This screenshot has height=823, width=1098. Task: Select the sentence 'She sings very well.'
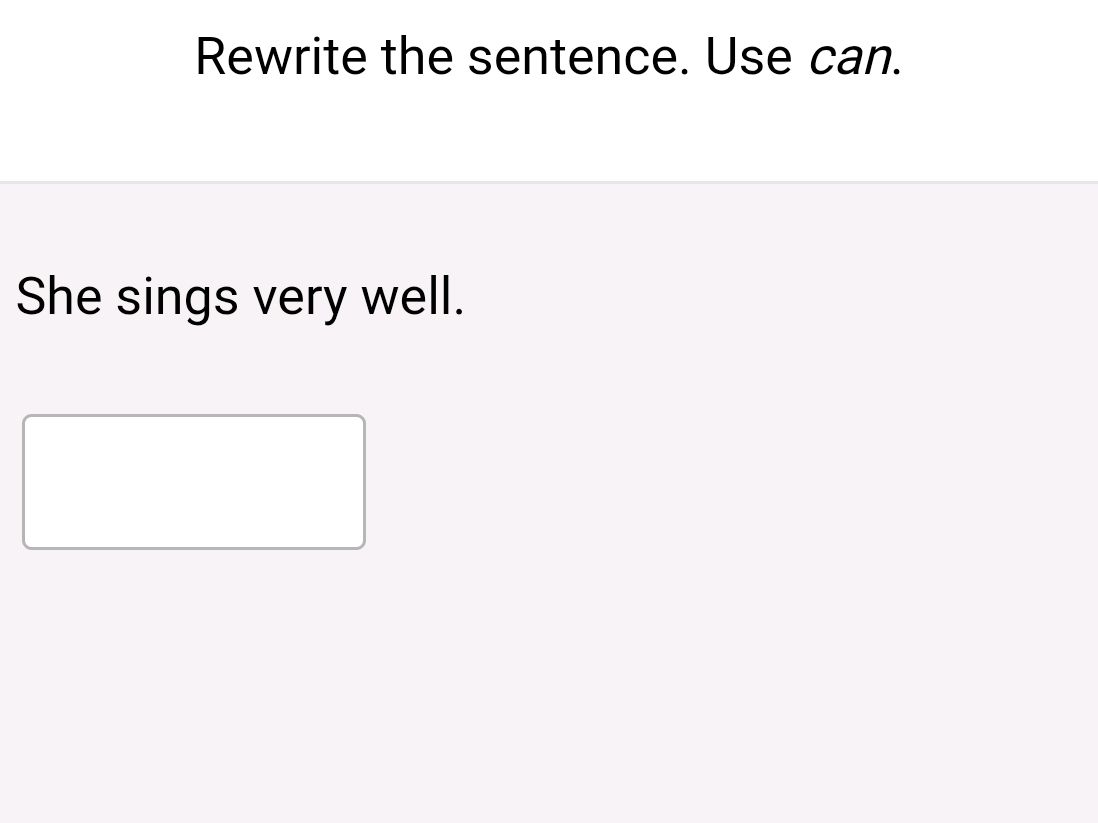240,297
